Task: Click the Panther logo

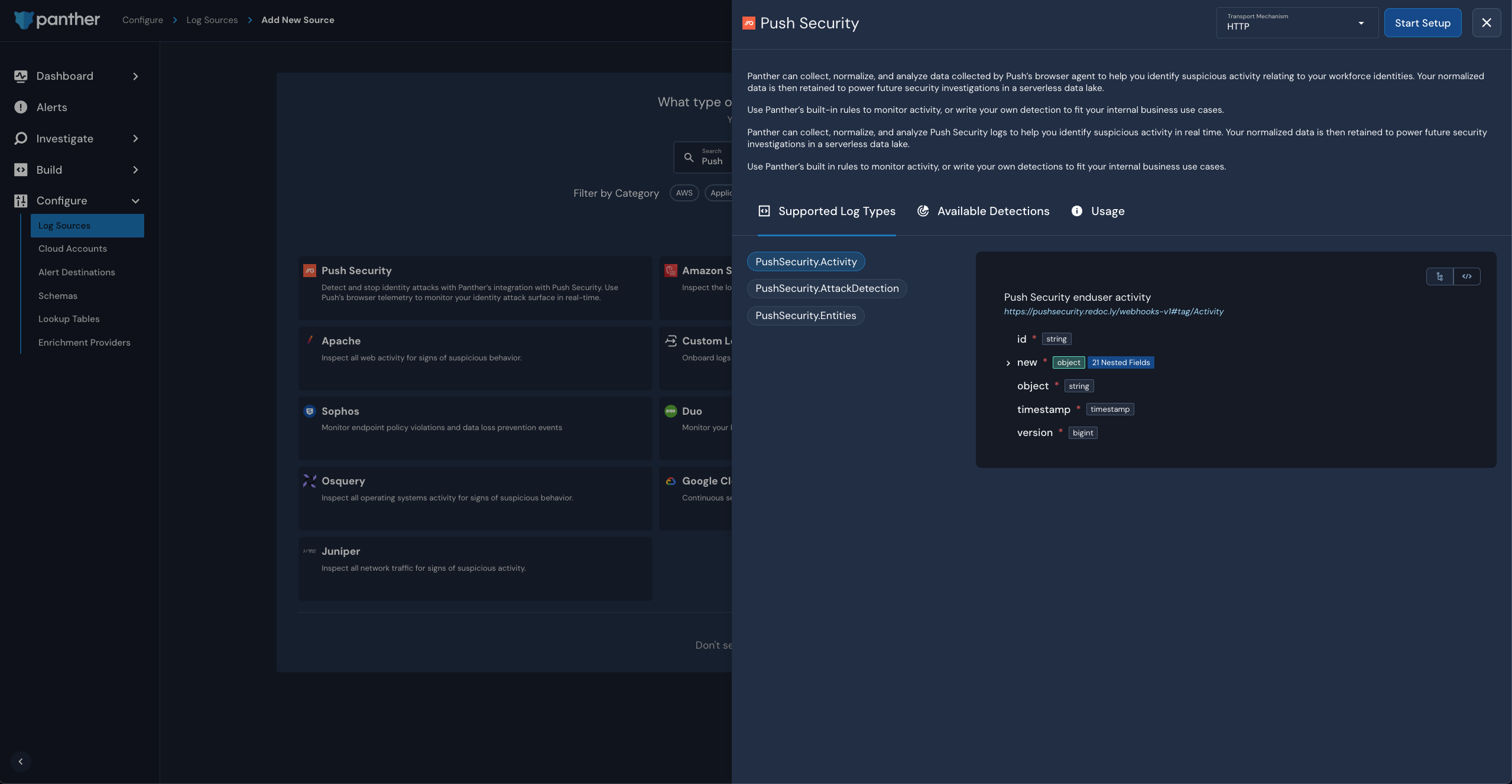Action: 57,20
